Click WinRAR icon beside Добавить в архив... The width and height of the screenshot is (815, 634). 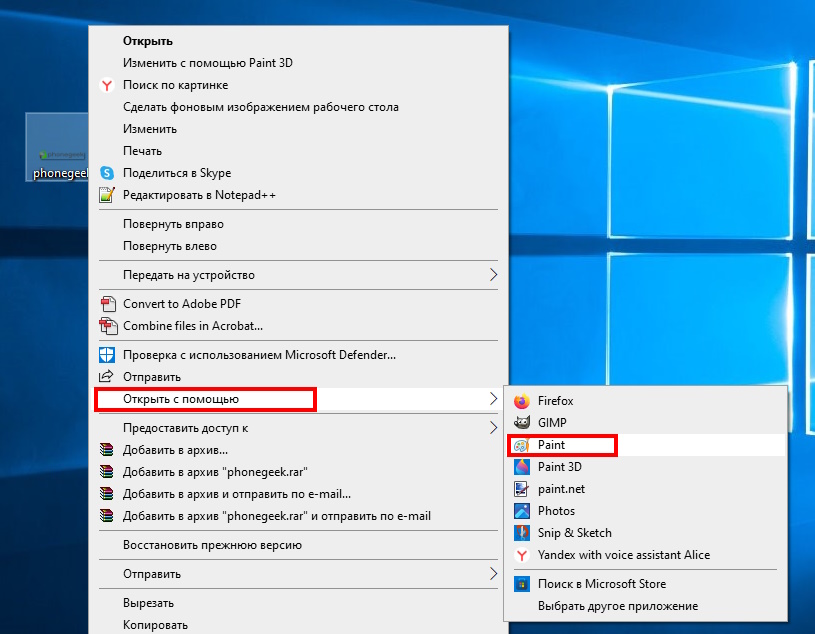click(x=107, y=450)
